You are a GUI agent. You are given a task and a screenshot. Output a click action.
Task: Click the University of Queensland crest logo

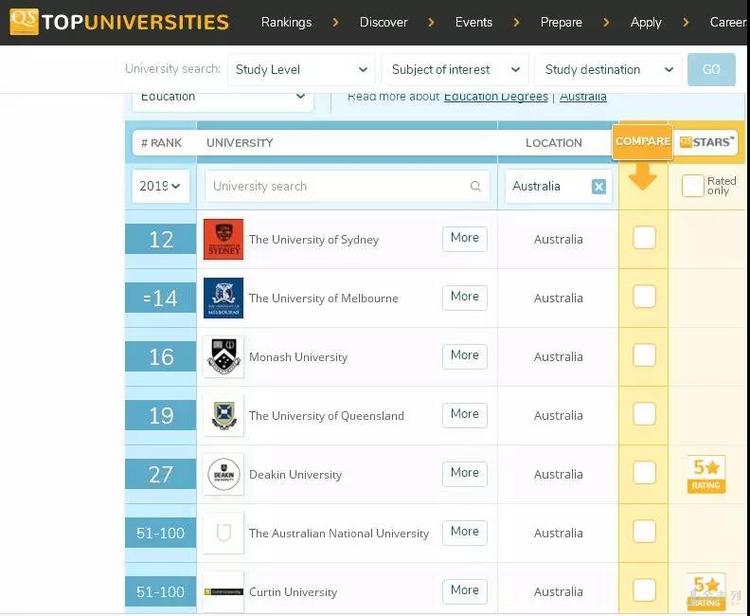223,416
